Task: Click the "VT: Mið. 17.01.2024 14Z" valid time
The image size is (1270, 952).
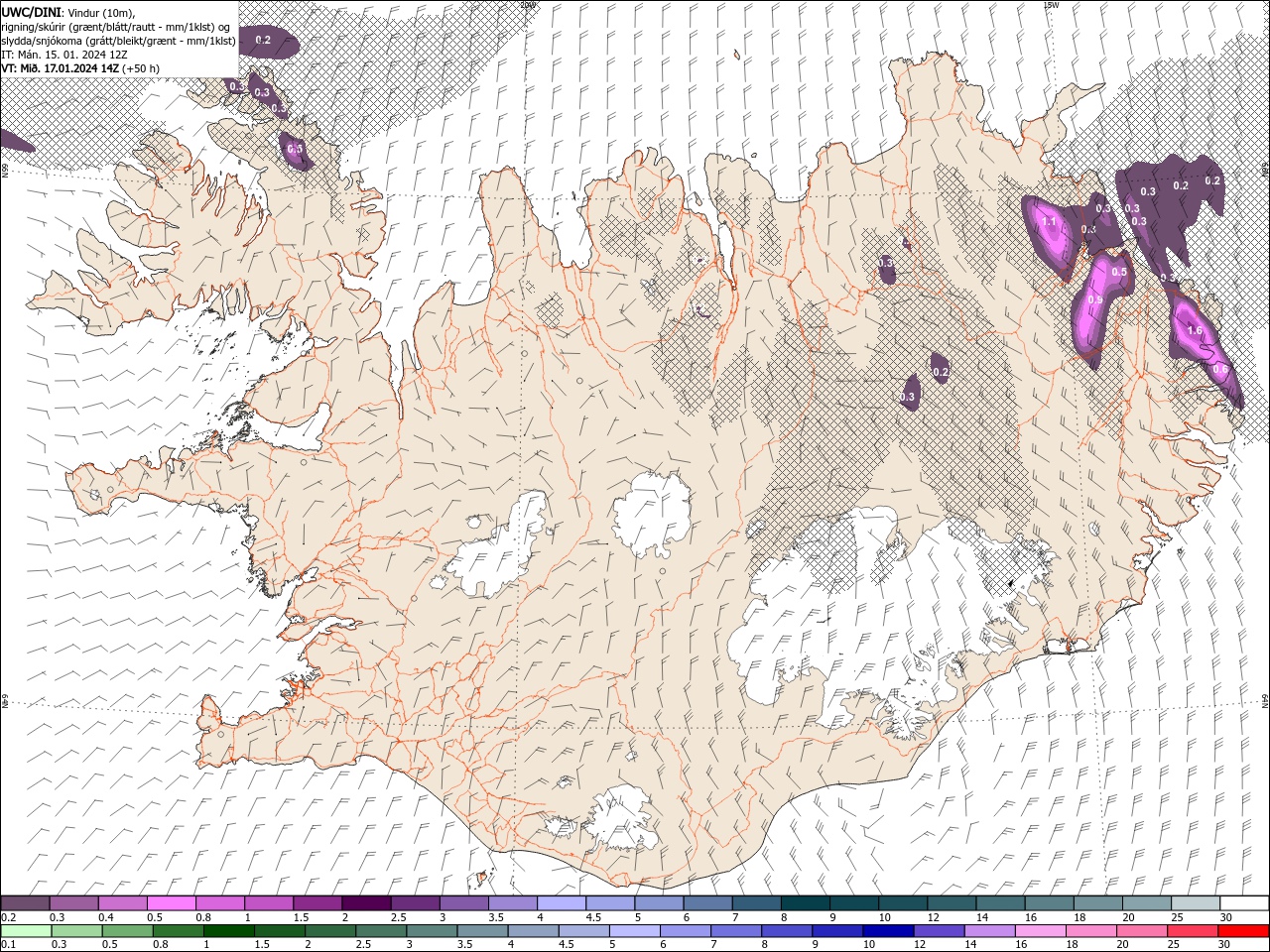Action: tap(60, 68)
